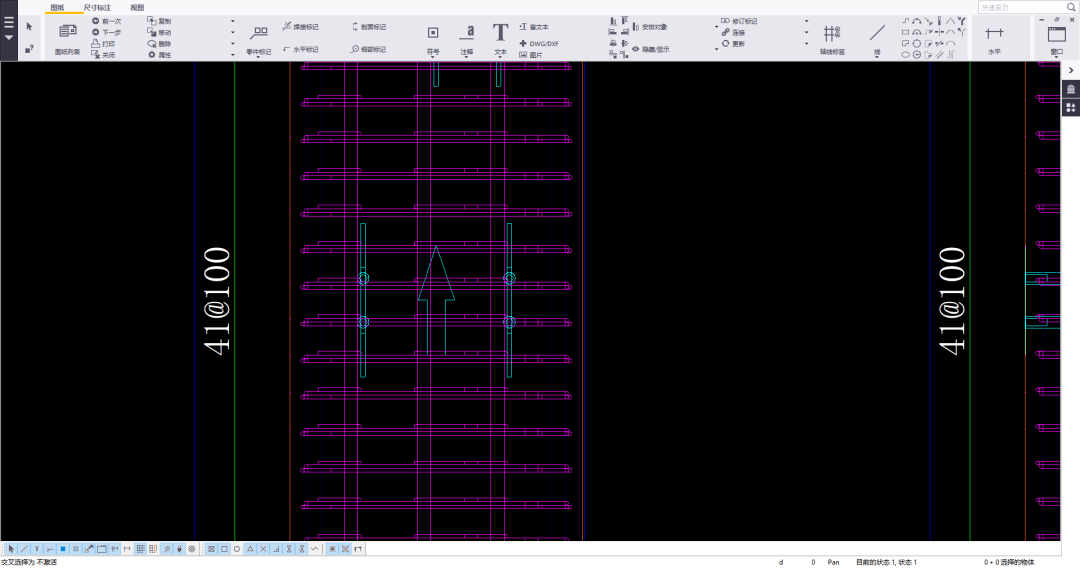Toggle the circle snap switch in bottom toolbar
This screenshot has width=1080, height=568.
tap(237, 549)
